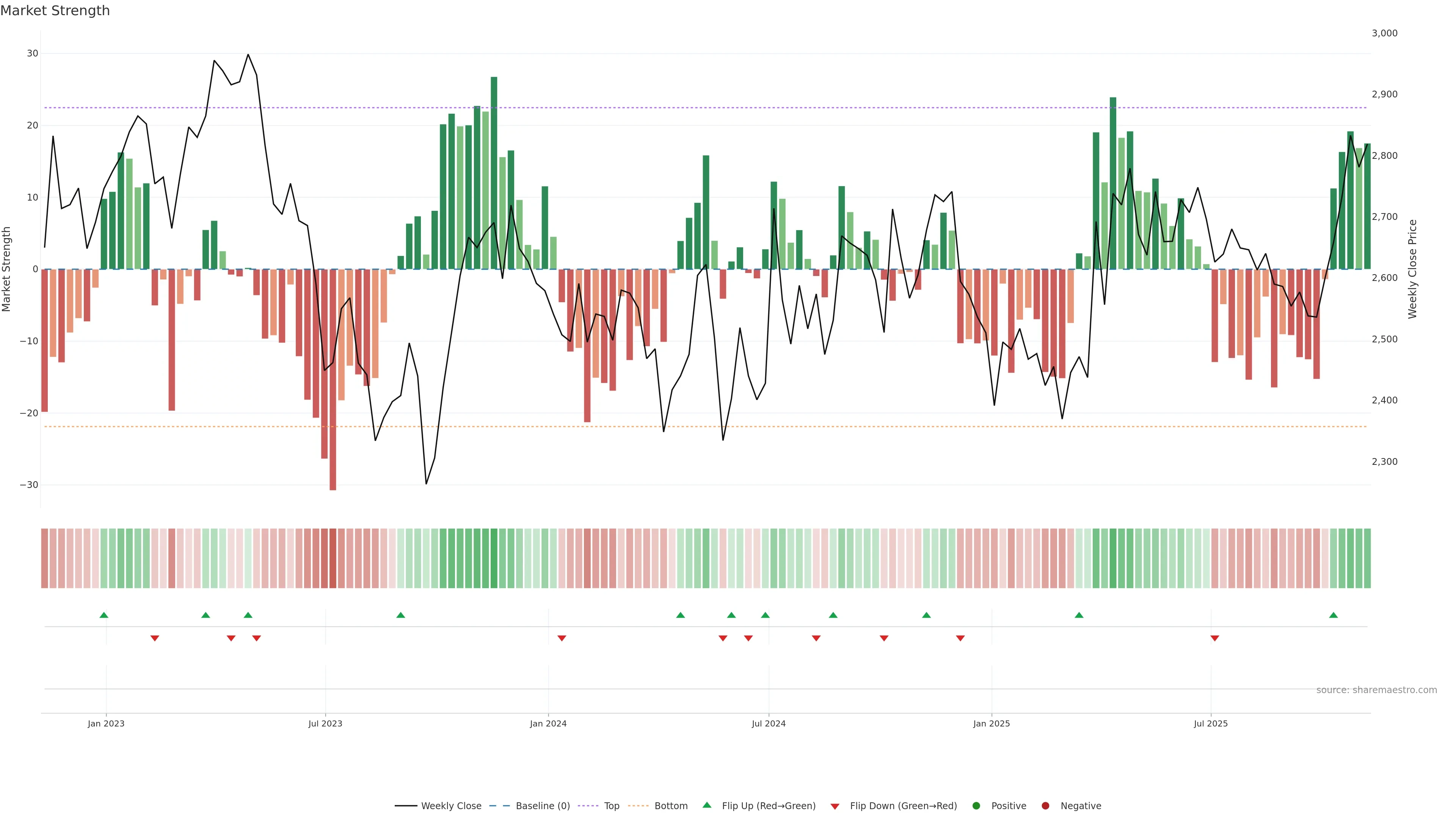This screenshot has width=1456, height=819.
Task: Click the Market Strength vertical axis title
Action: click(7, 269)
